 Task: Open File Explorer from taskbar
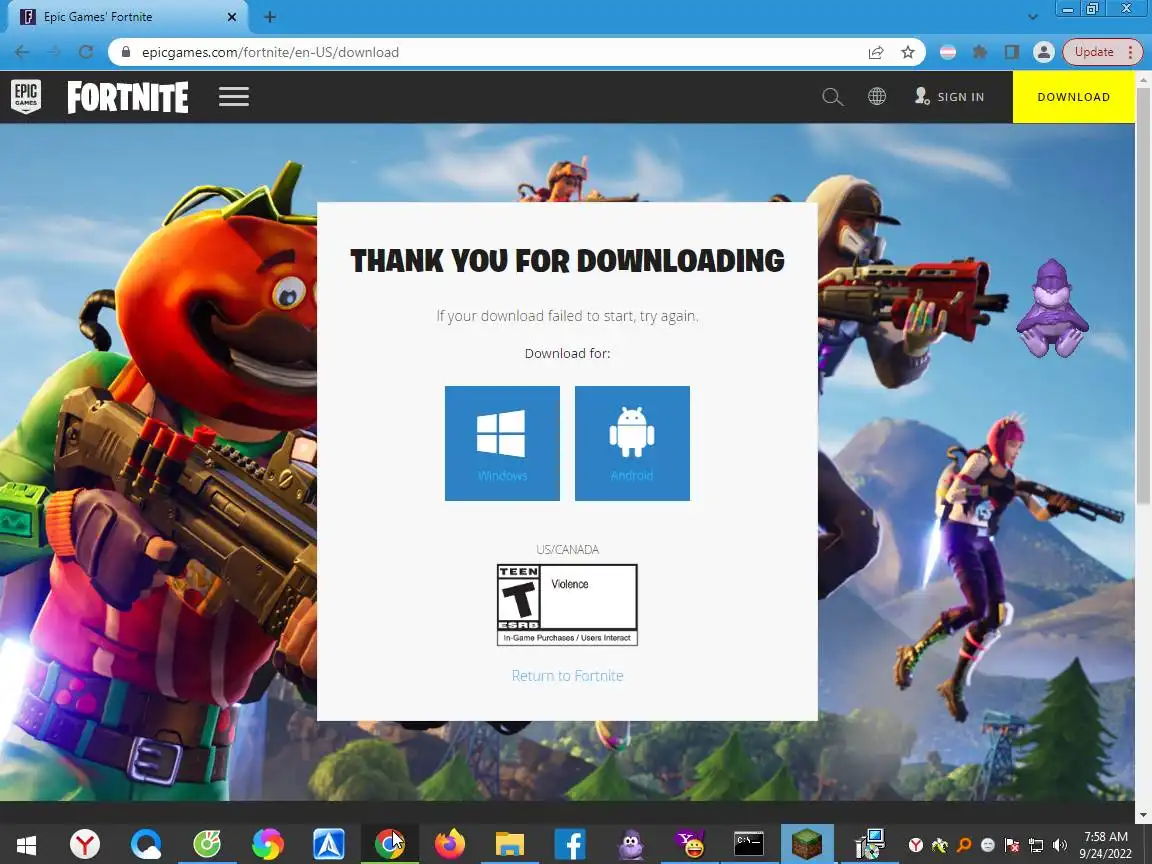510,844
